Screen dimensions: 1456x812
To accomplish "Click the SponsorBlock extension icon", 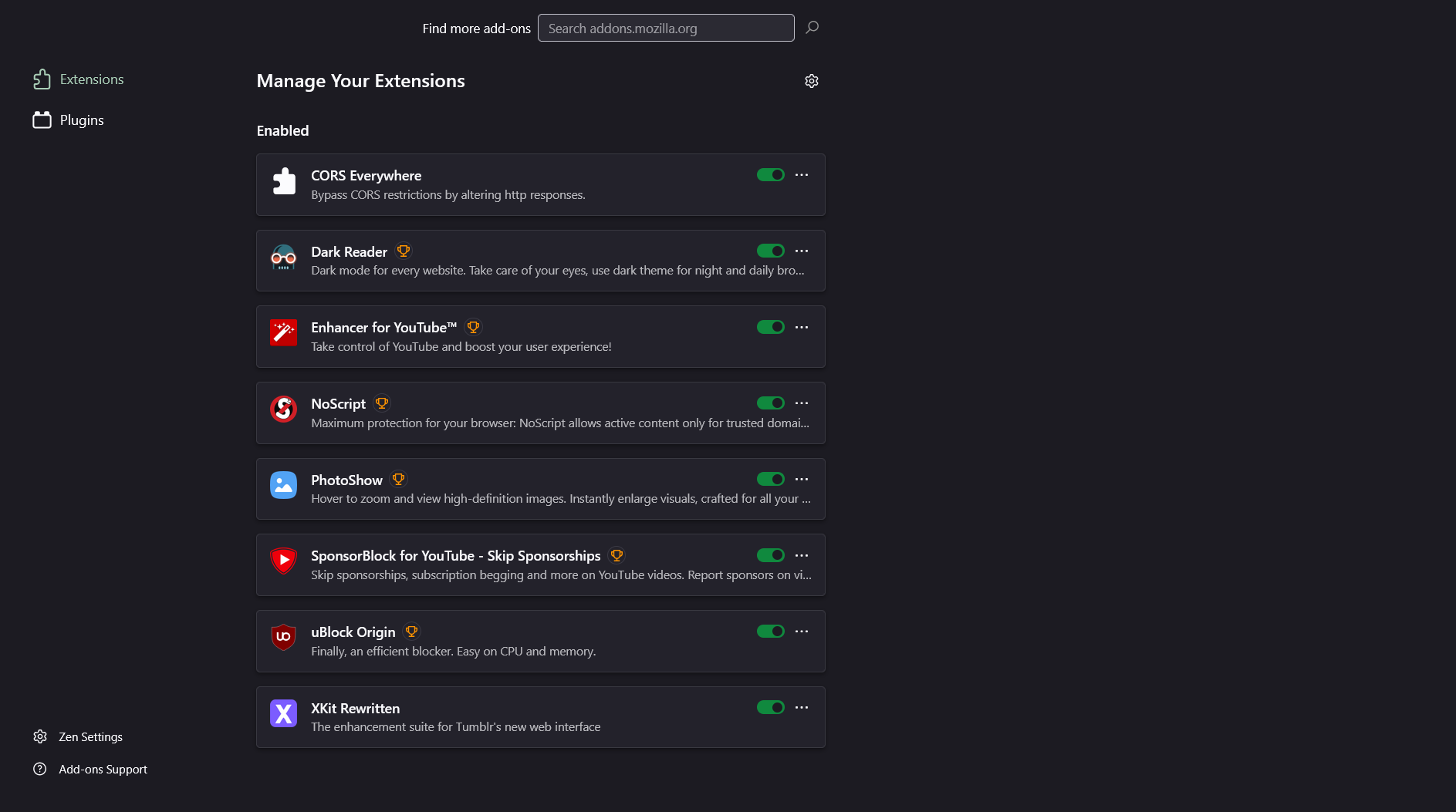I will point(283,561).
